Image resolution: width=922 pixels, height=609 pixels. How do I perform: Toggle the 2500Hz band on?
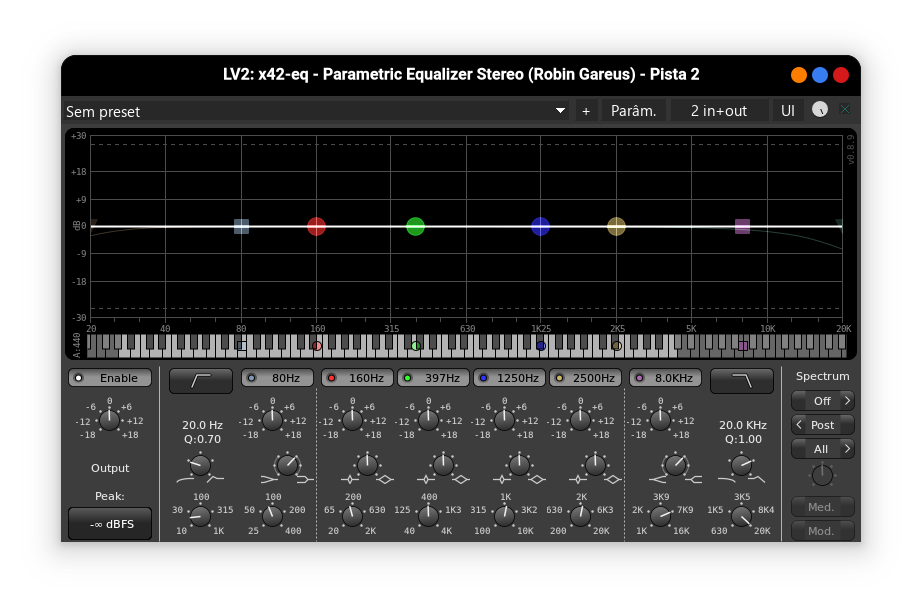[559, 377]
